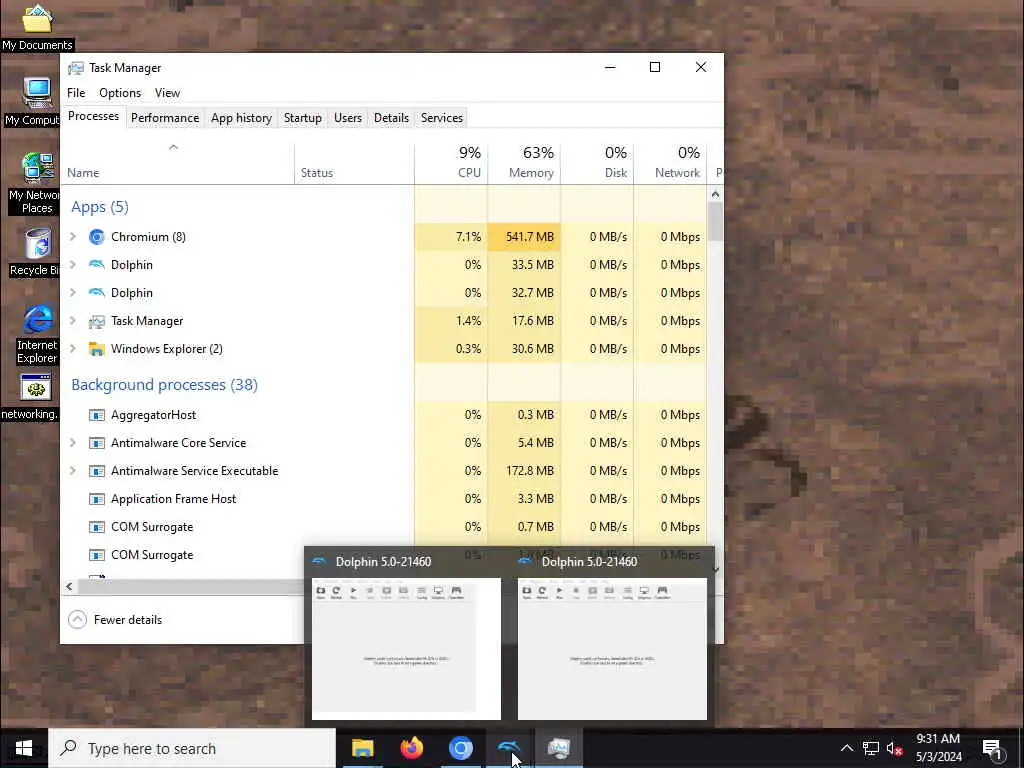Switch to the Performance tab
This screenshot has height=768, width=1024.
point(165,118)
